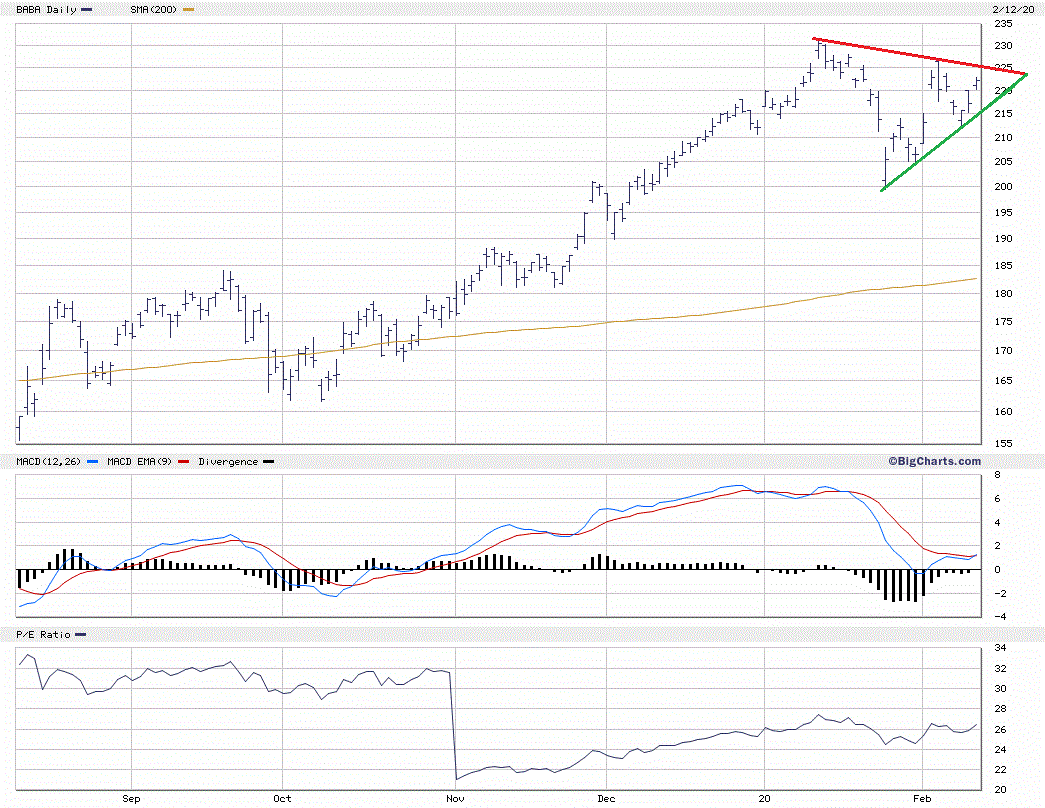Screen dimensions: 1045x808
Task: Click the "Sep" month label on time axis
Action: click(131, 799)
